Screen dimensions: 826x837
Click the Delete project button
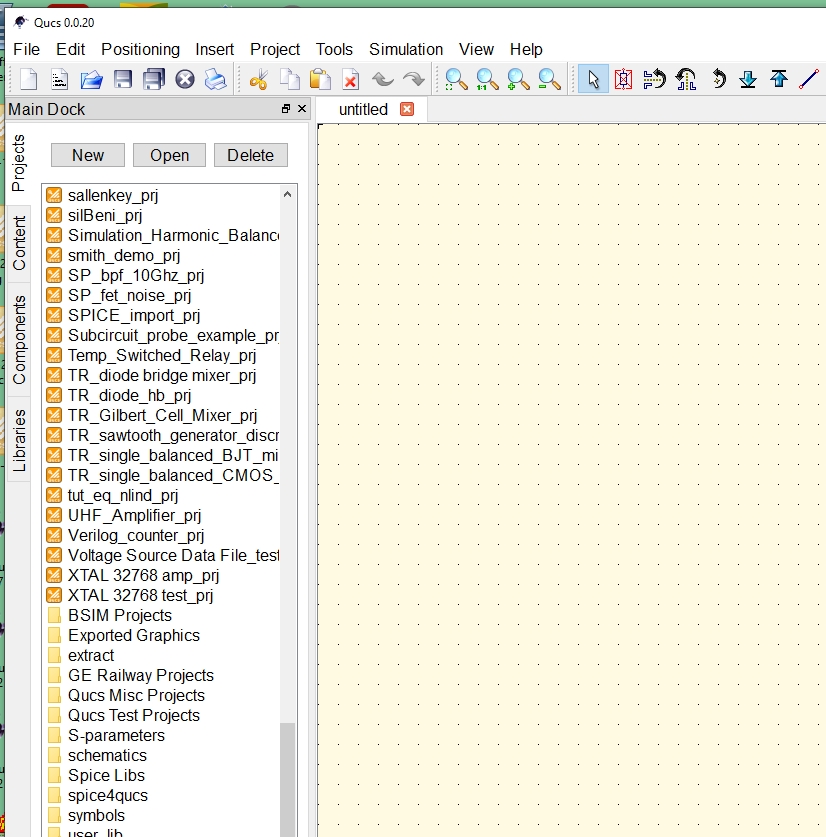(x=250, y=155)
